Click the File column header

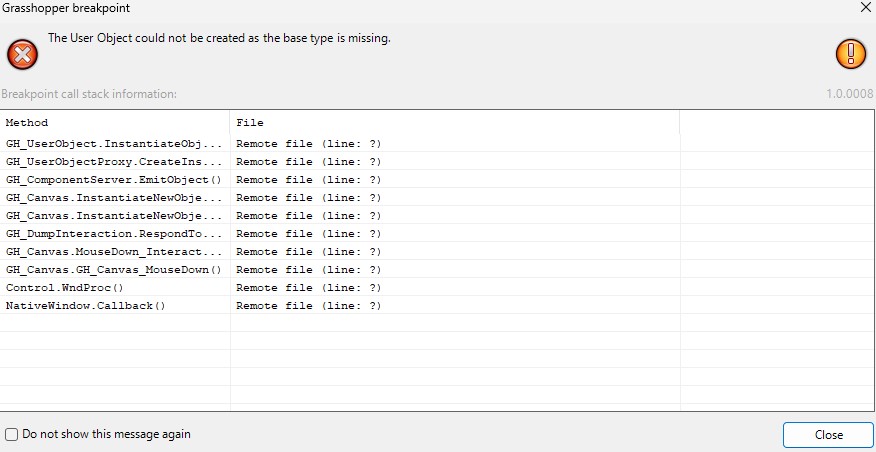pos(250,123)
